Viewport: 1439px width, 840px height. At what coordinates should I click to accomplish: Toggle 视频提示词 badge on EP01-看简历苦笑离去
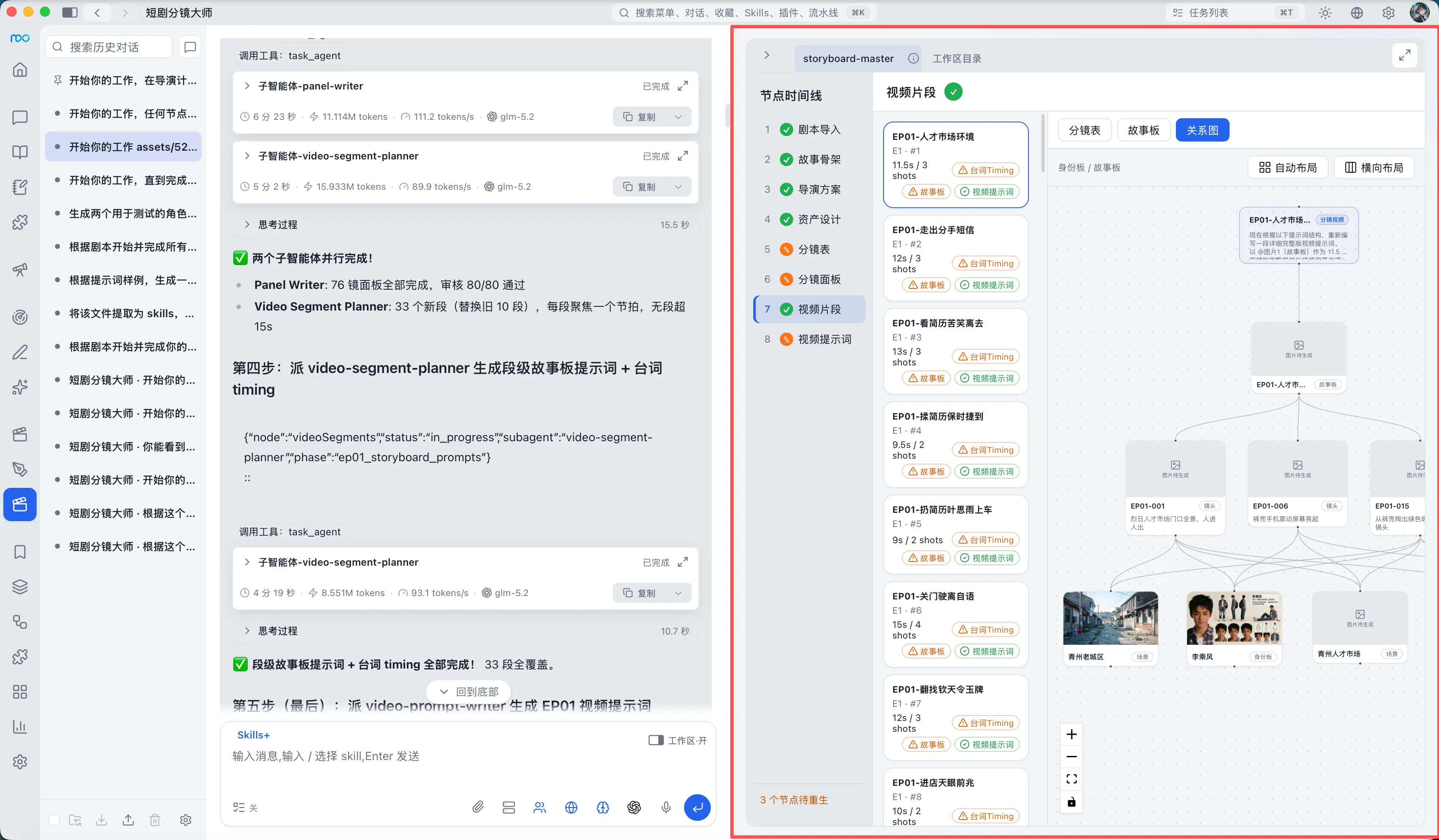[x=987, y=378]
